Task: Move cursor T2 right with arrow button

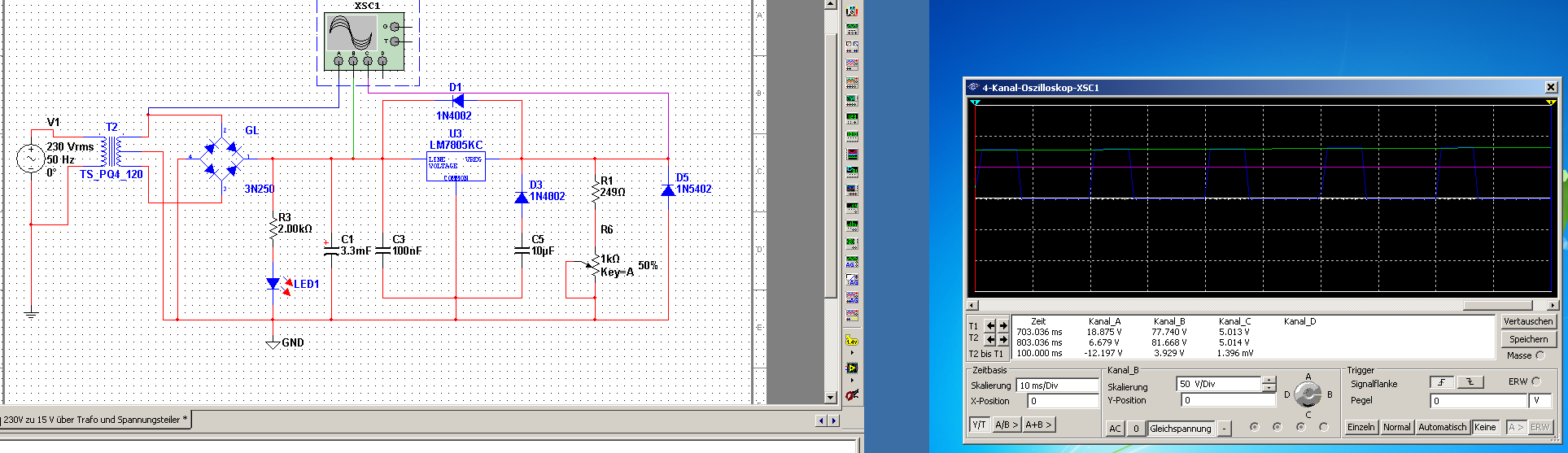Action: [1003, 339]
